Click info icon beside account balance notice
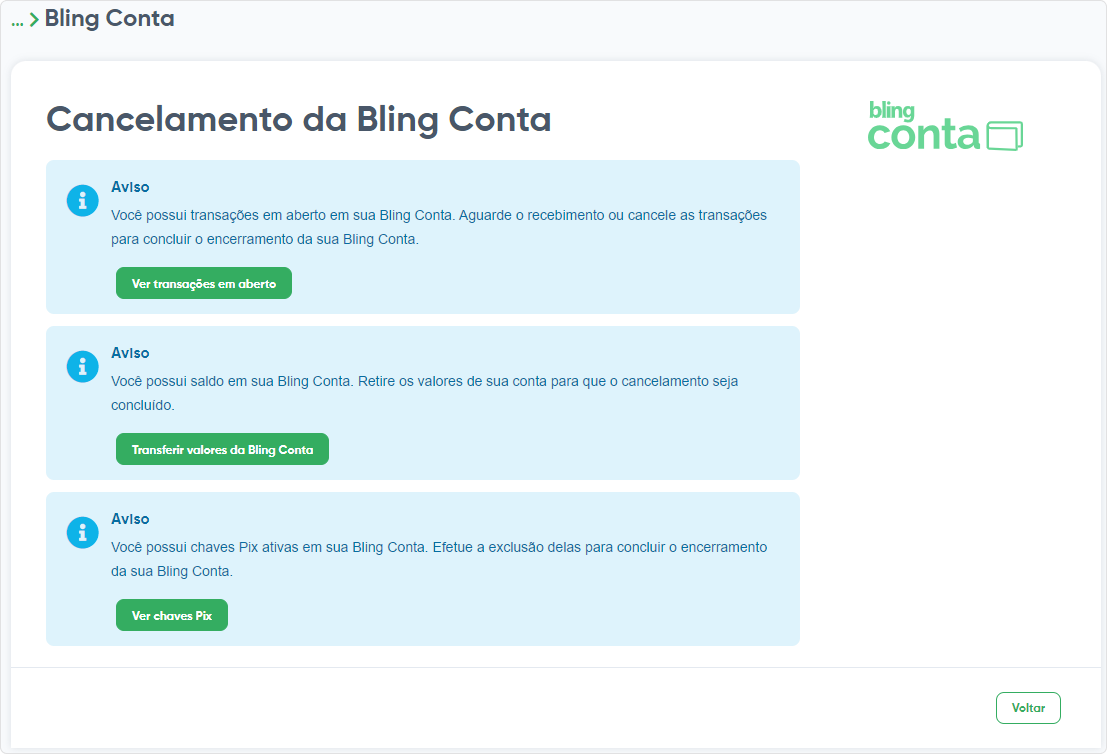The height and width of the screenshot is (754, 1107). tap(83, 367)
